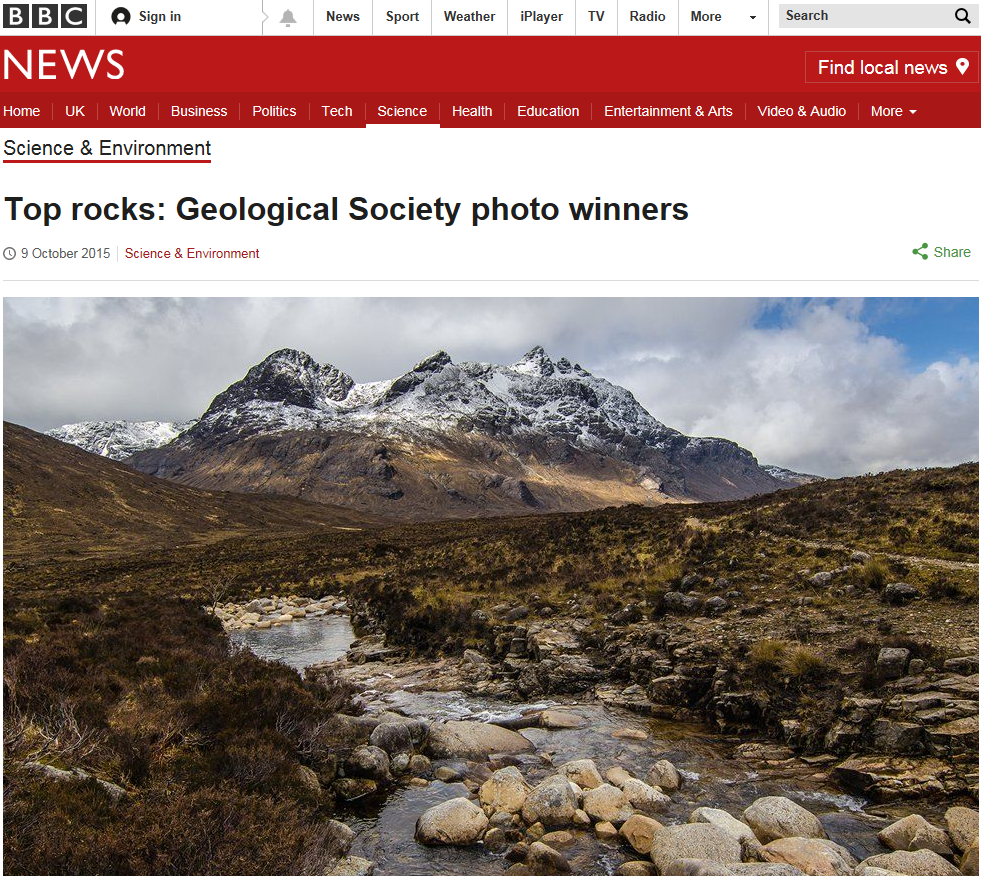Select Weather in the top bar
981x876 pixels.
(469, 17)
